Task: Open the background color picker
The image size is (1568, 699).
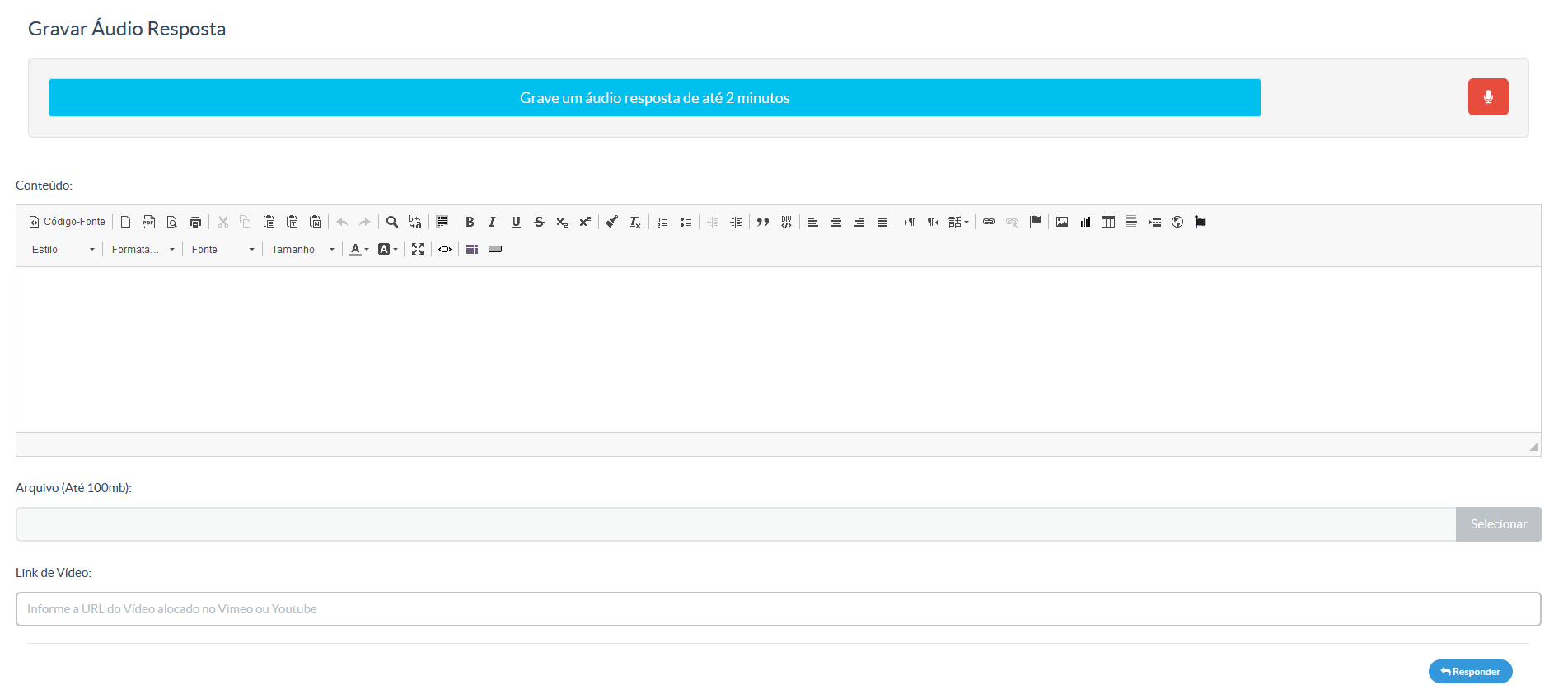Action: pyautogui.click(x=387, y=250)
